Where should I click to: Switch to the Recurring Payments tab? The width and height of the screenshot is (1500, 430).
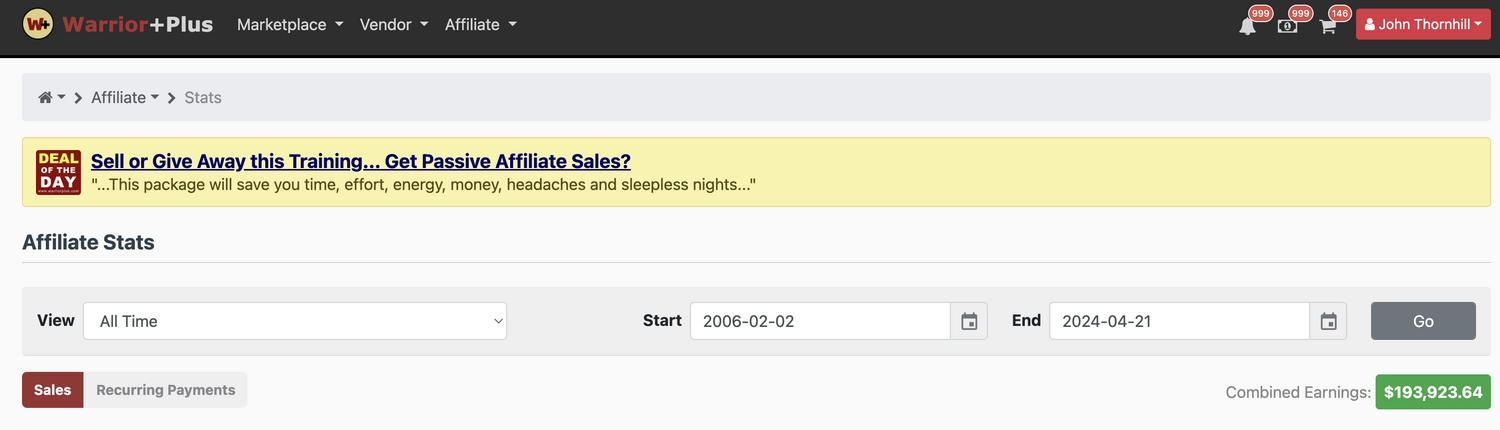(165, 390)
